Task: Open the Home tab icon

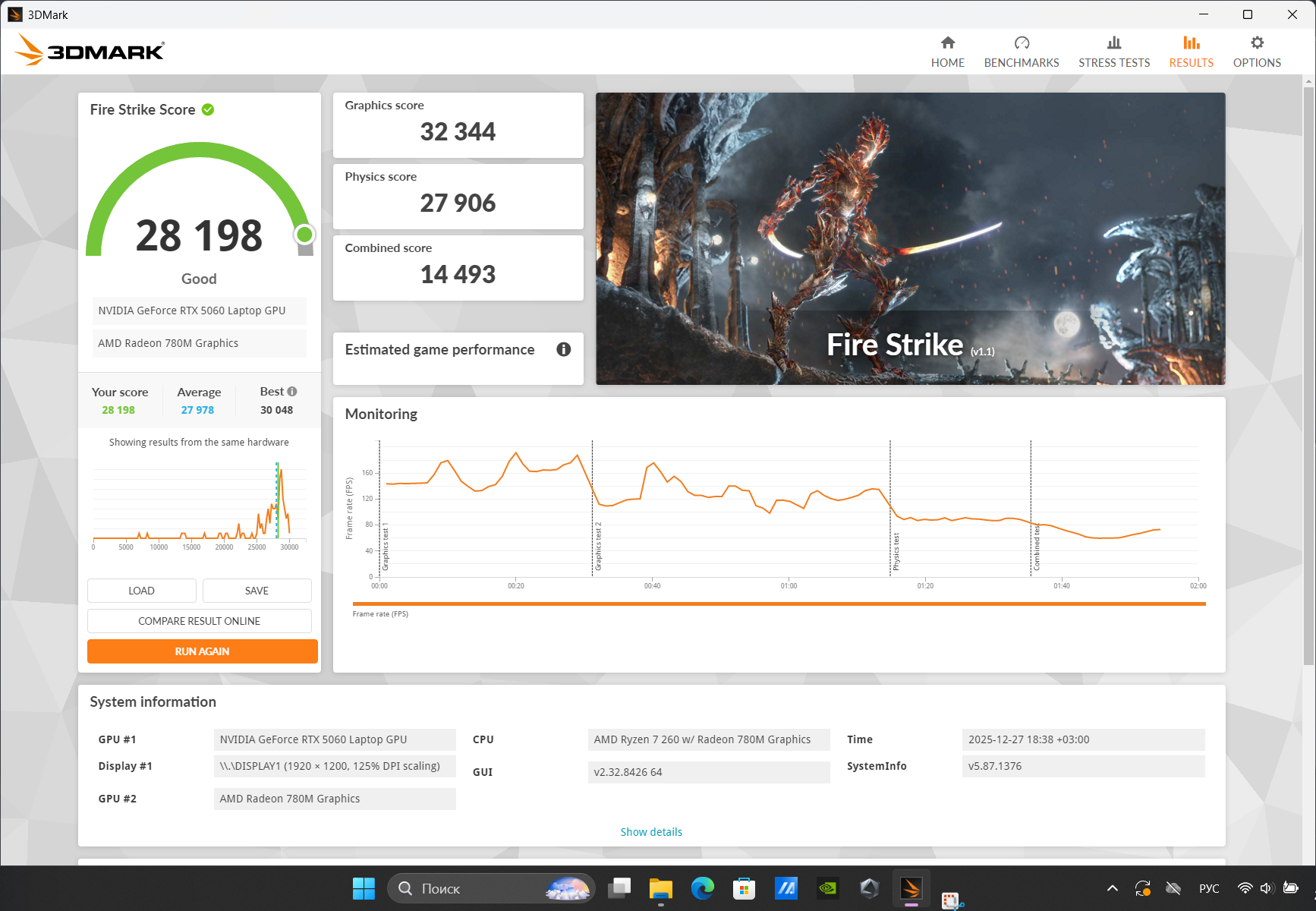Action: coord(947,43)
